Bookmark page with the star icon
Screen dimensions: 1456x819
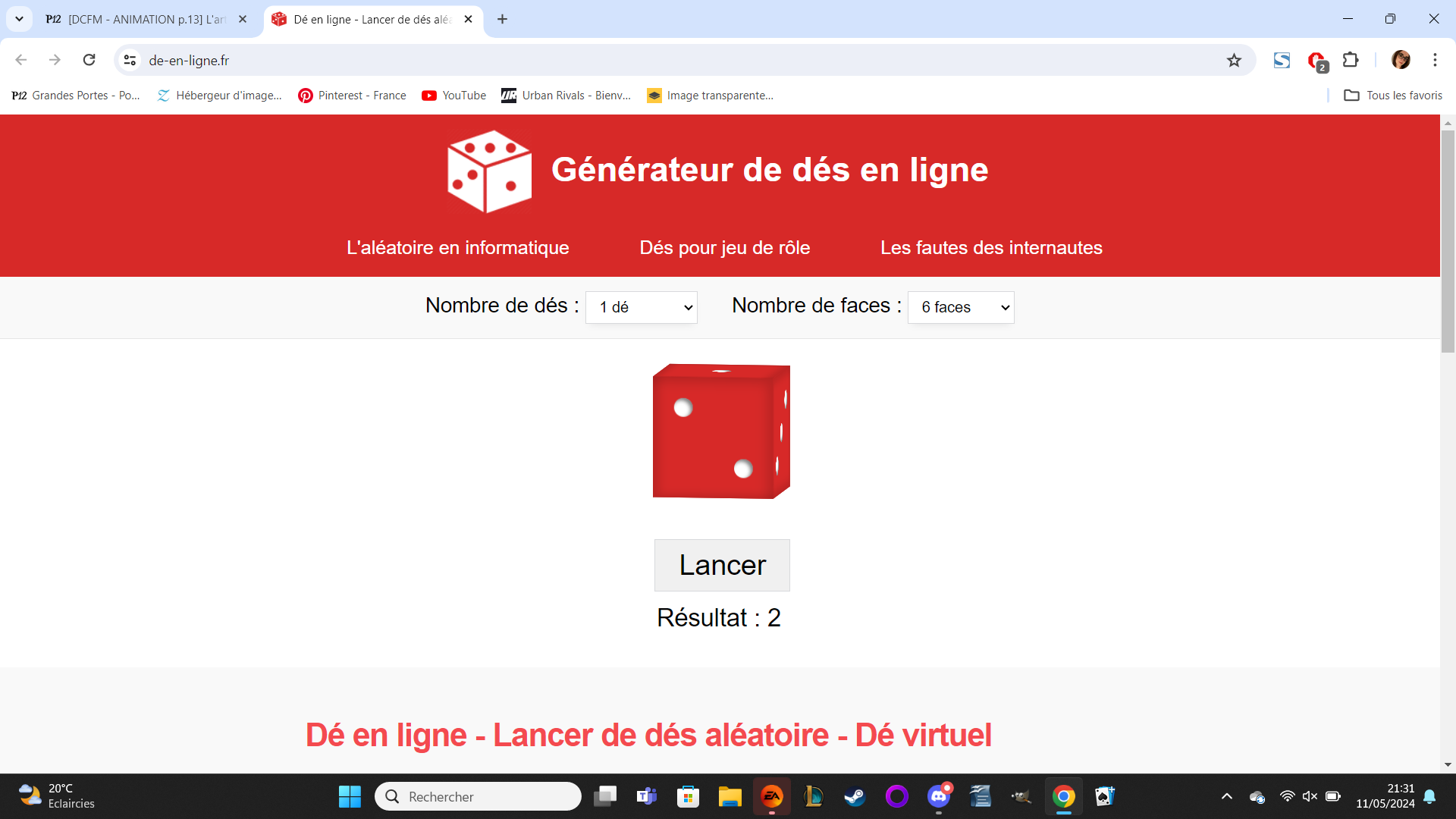click(x=1234, y=61)
